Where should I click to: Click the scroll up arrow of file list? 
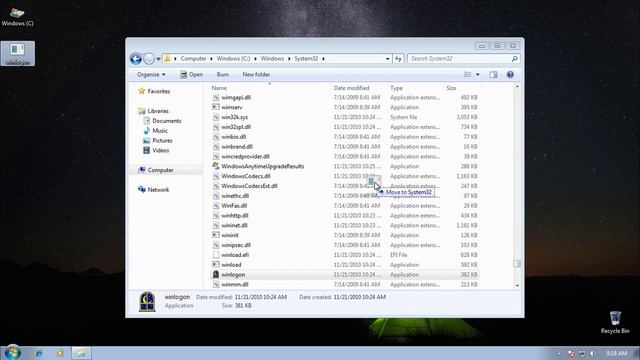[517, 87]
